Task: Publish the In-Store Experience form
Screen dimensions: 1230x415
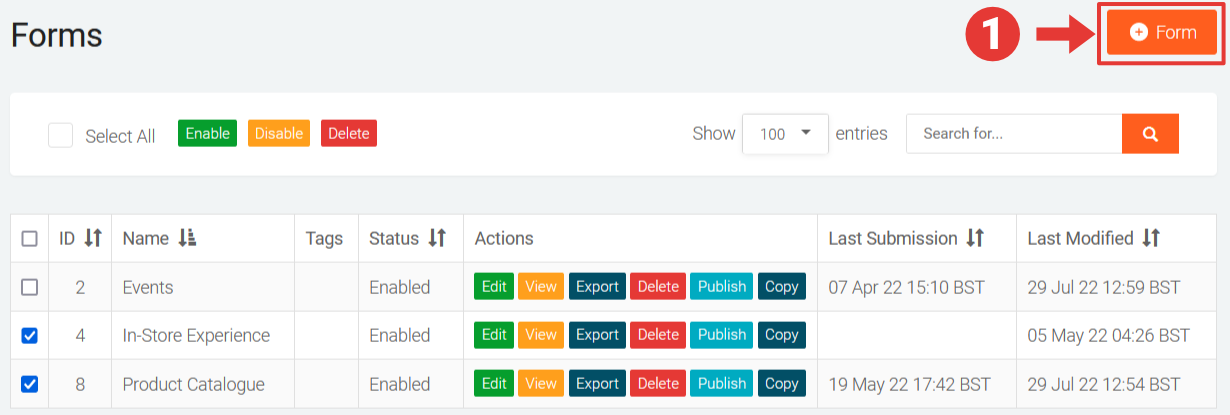Action: click(721, 335)
